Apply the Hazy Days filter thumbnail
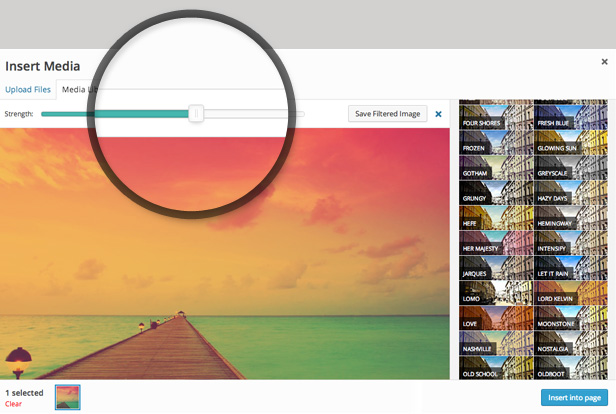 (570, 193)
